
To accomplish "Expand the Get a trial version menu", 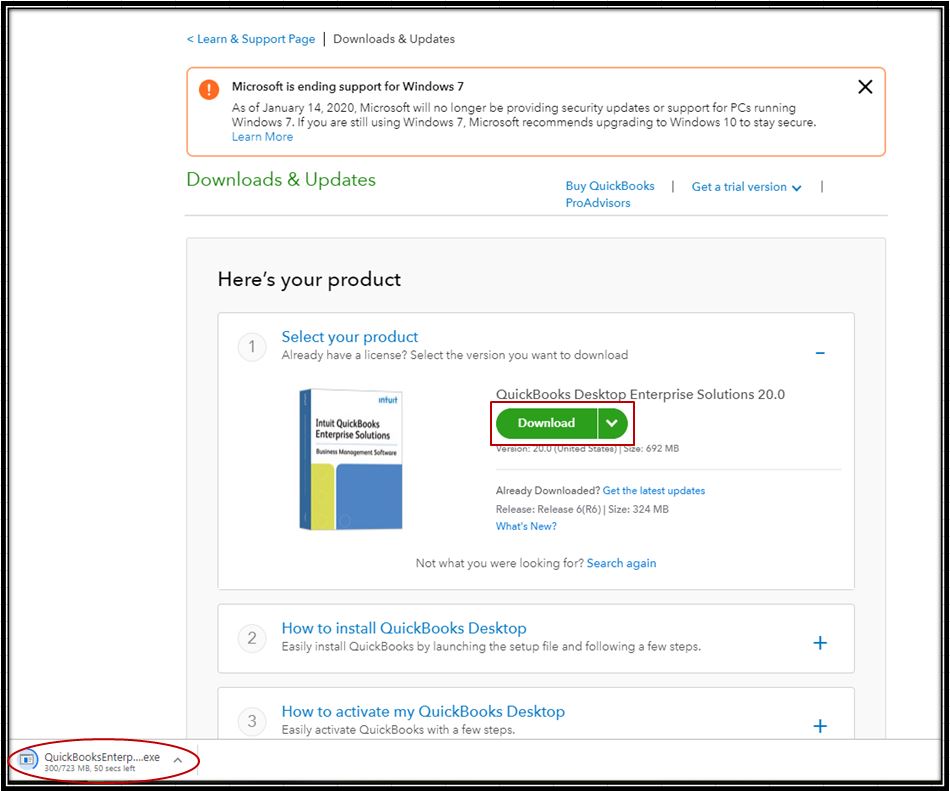I will [x=746, y=187].
